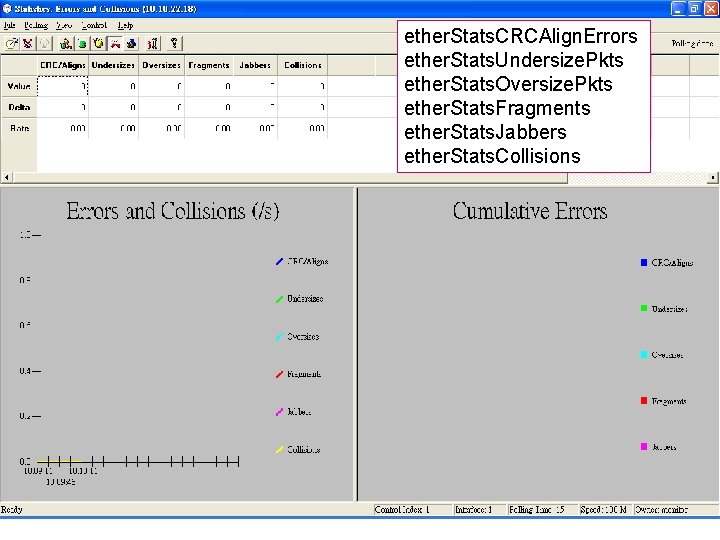Viewport: 720px width, 540px height.
Task: Click cyan Oversizes legend line in rate chart
Action: click(279, 337)
